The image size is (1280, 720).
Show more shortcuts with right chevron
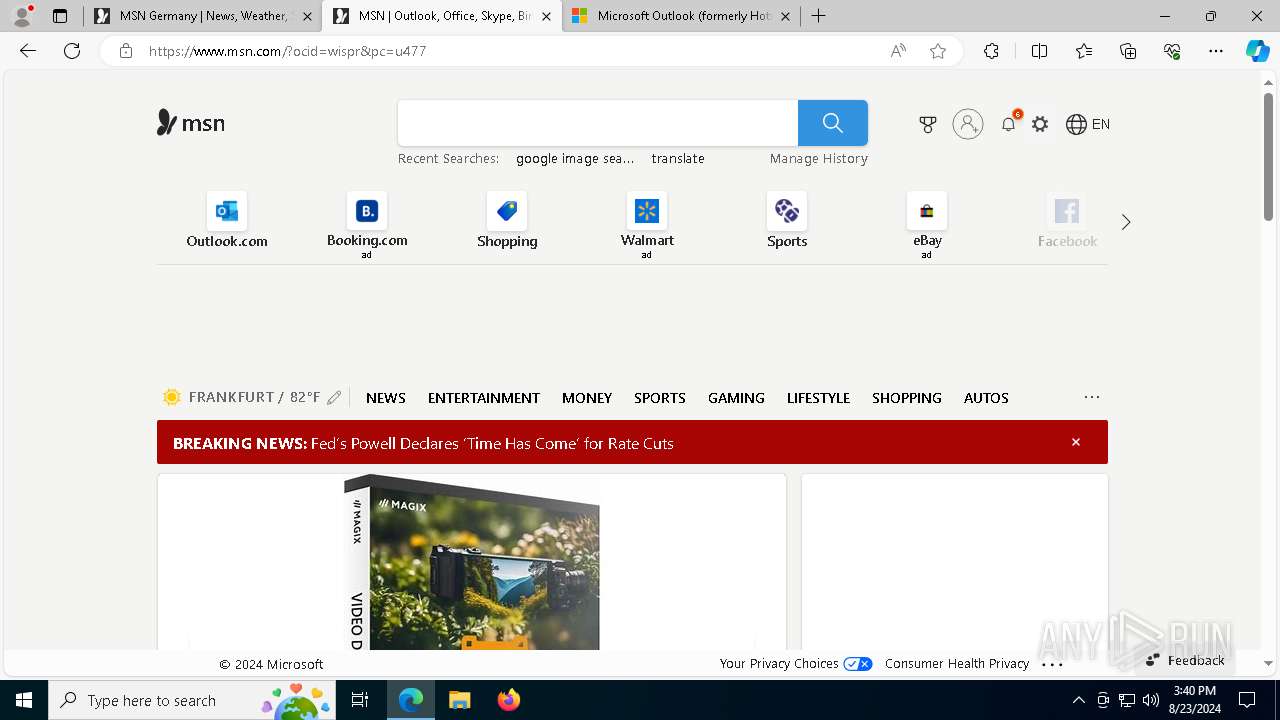click(1126, 222)
